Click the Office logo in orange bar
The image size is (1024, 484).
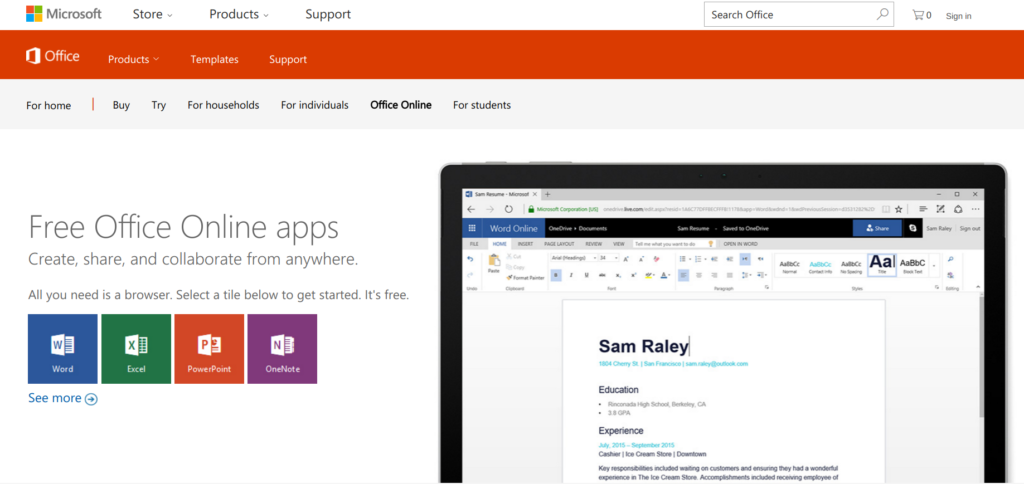click(x=52, y=56)
